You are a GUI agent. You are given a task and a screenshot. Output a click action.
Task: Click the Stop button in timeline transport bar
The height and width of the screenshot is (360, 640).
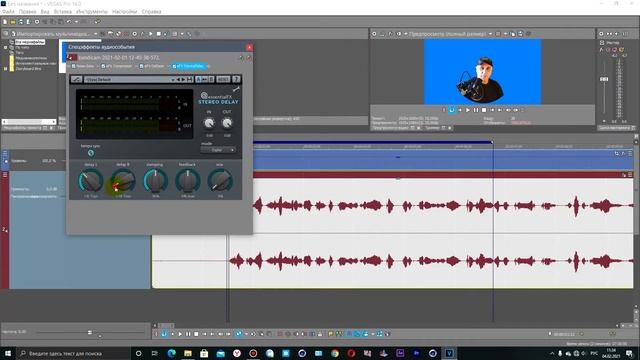[196, 334]
